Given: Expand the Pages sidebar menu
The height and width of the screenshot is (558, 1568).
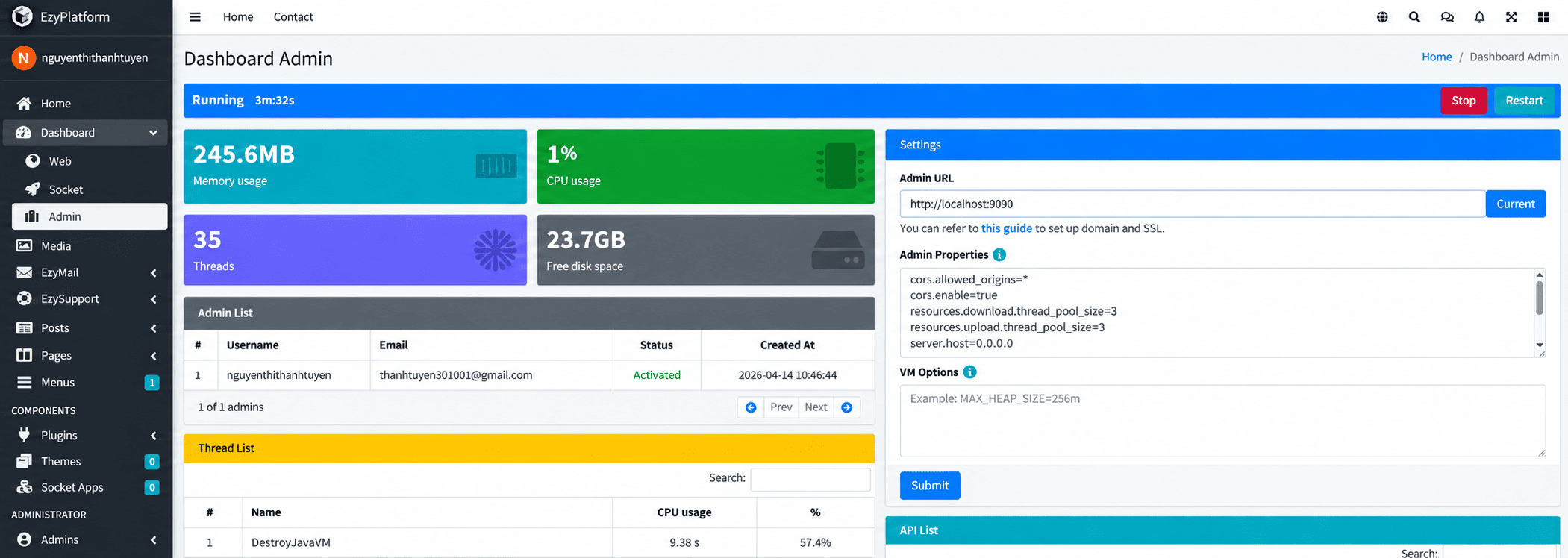Looking at the screenshot, I should coord(85,356).
